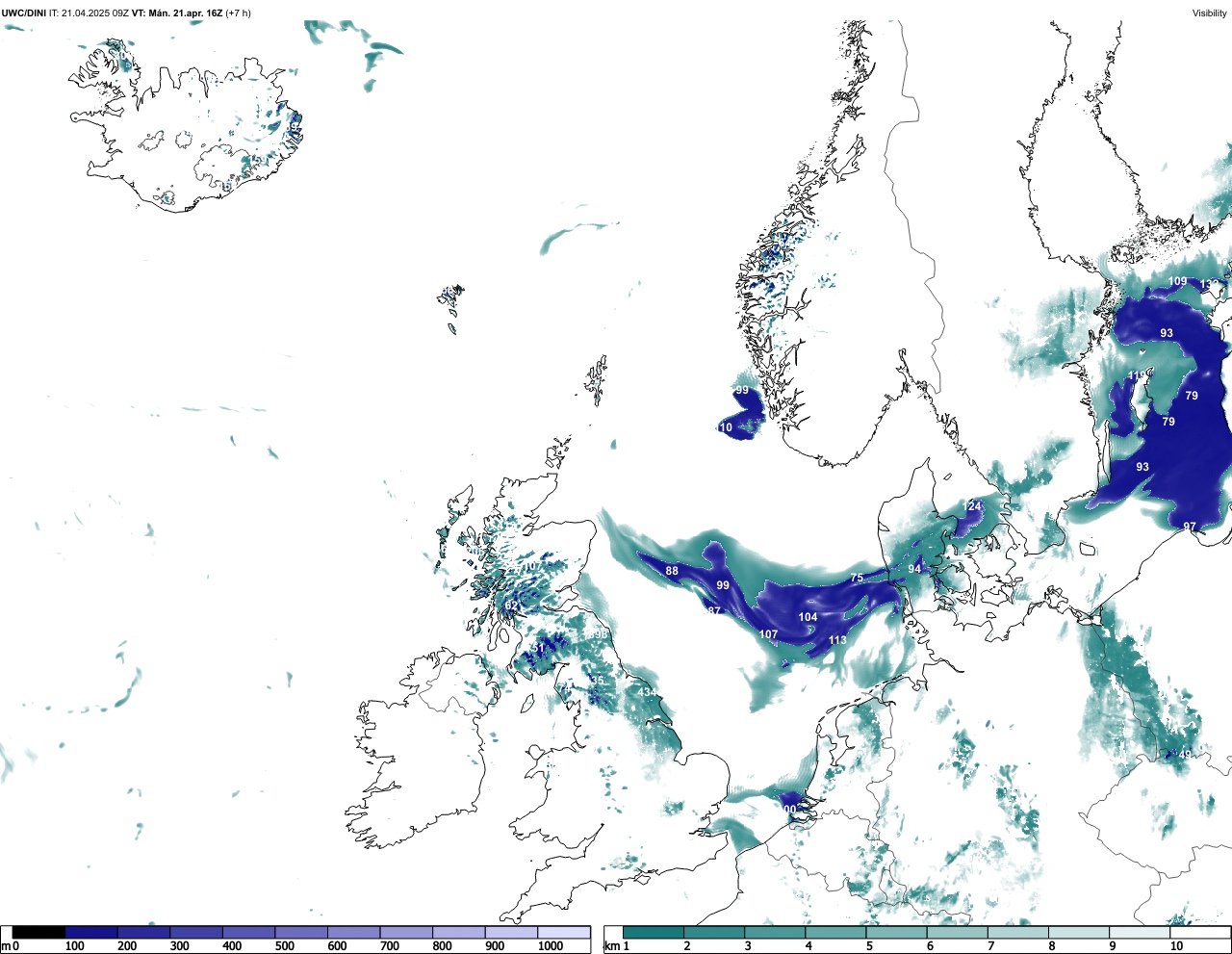Screen dimensions: 1232x954
Task: Click the '94' value over Jutland
Action: pyautogui.click(x=914, y=569)
